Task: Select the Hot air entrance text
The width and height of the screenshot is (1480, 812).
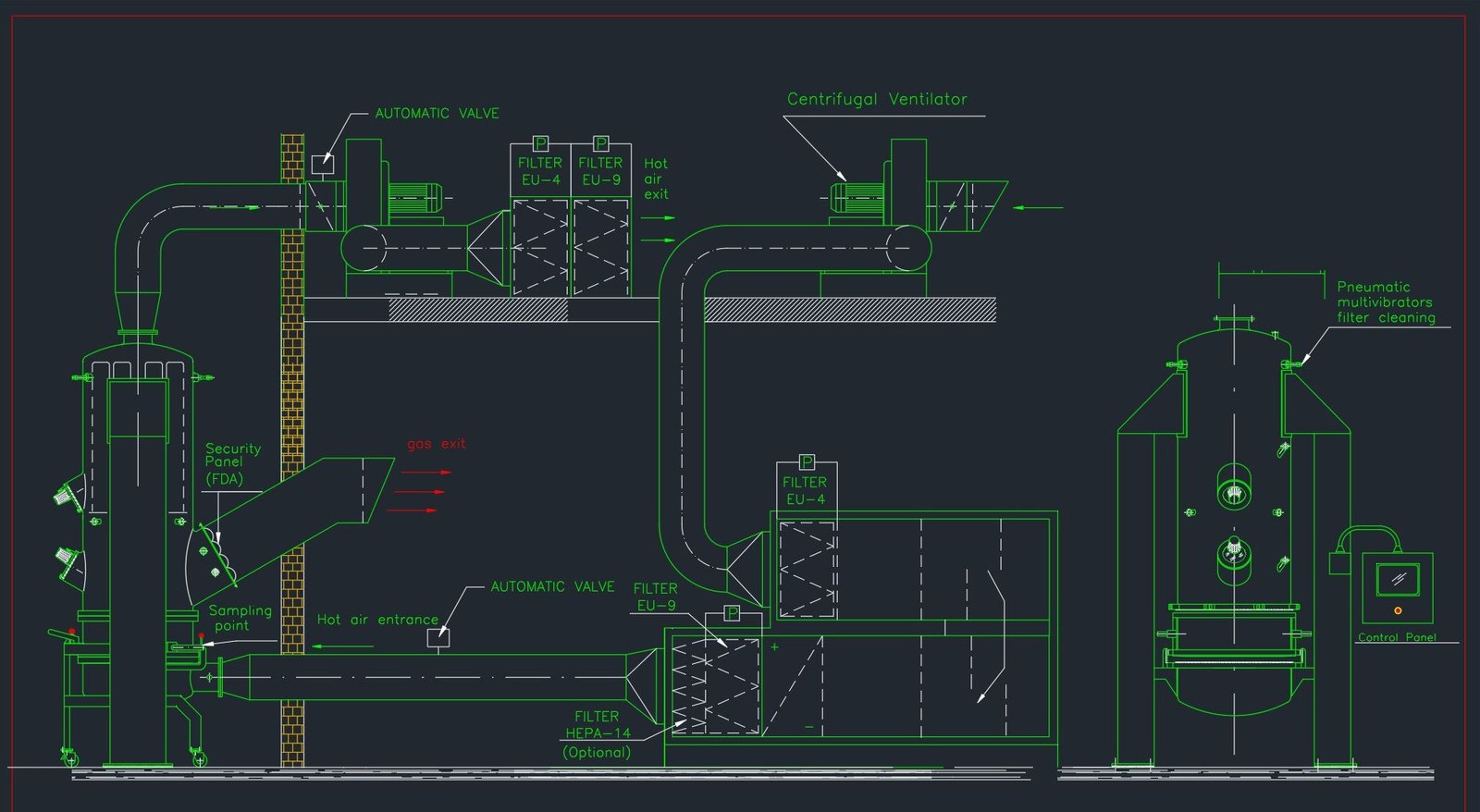Action: tap(377, 620)
